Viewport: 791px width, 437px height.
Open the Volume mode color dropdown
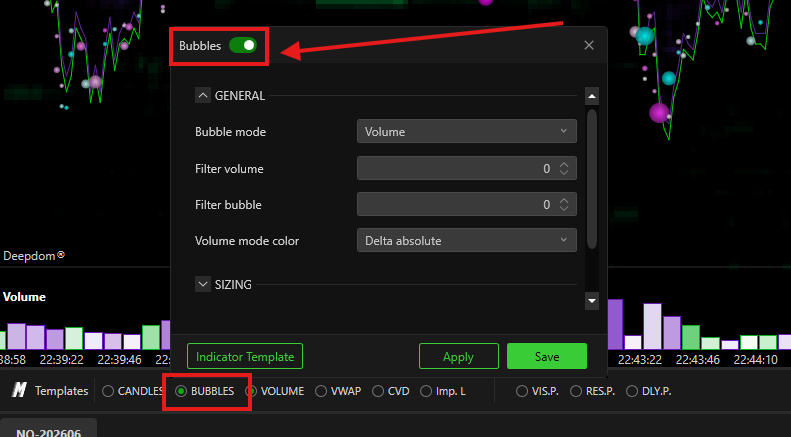[x=467, y=240]
